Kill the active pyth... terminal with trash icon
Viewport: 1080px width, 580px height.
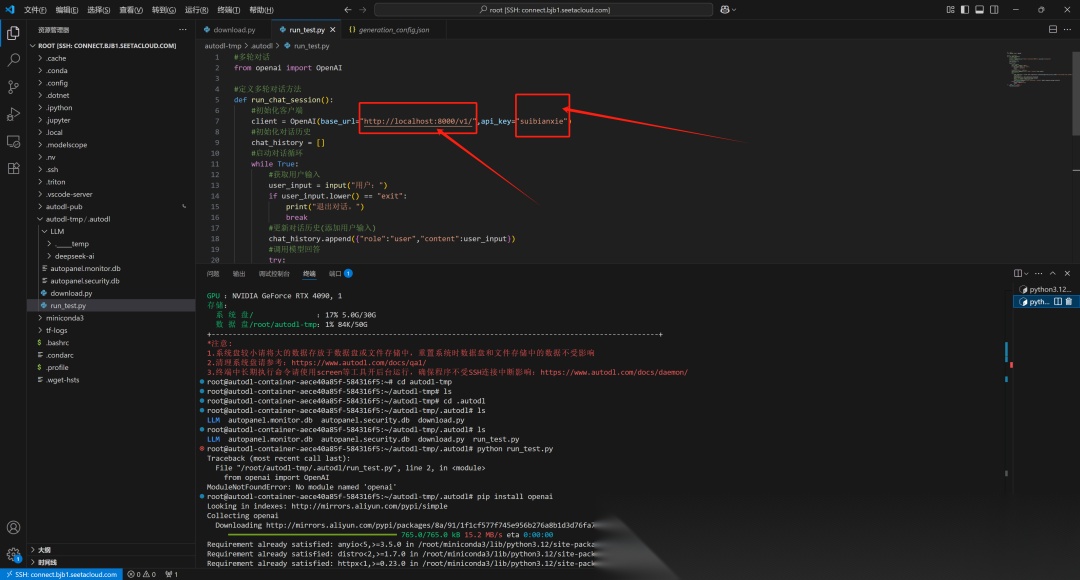pyautogui.click(x=1069, y=302)
